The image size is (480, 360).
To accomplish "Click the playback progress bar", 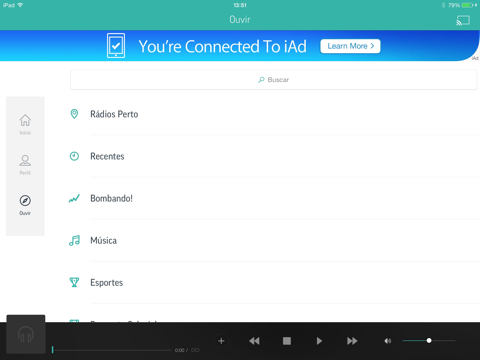I will pos(112,350).
